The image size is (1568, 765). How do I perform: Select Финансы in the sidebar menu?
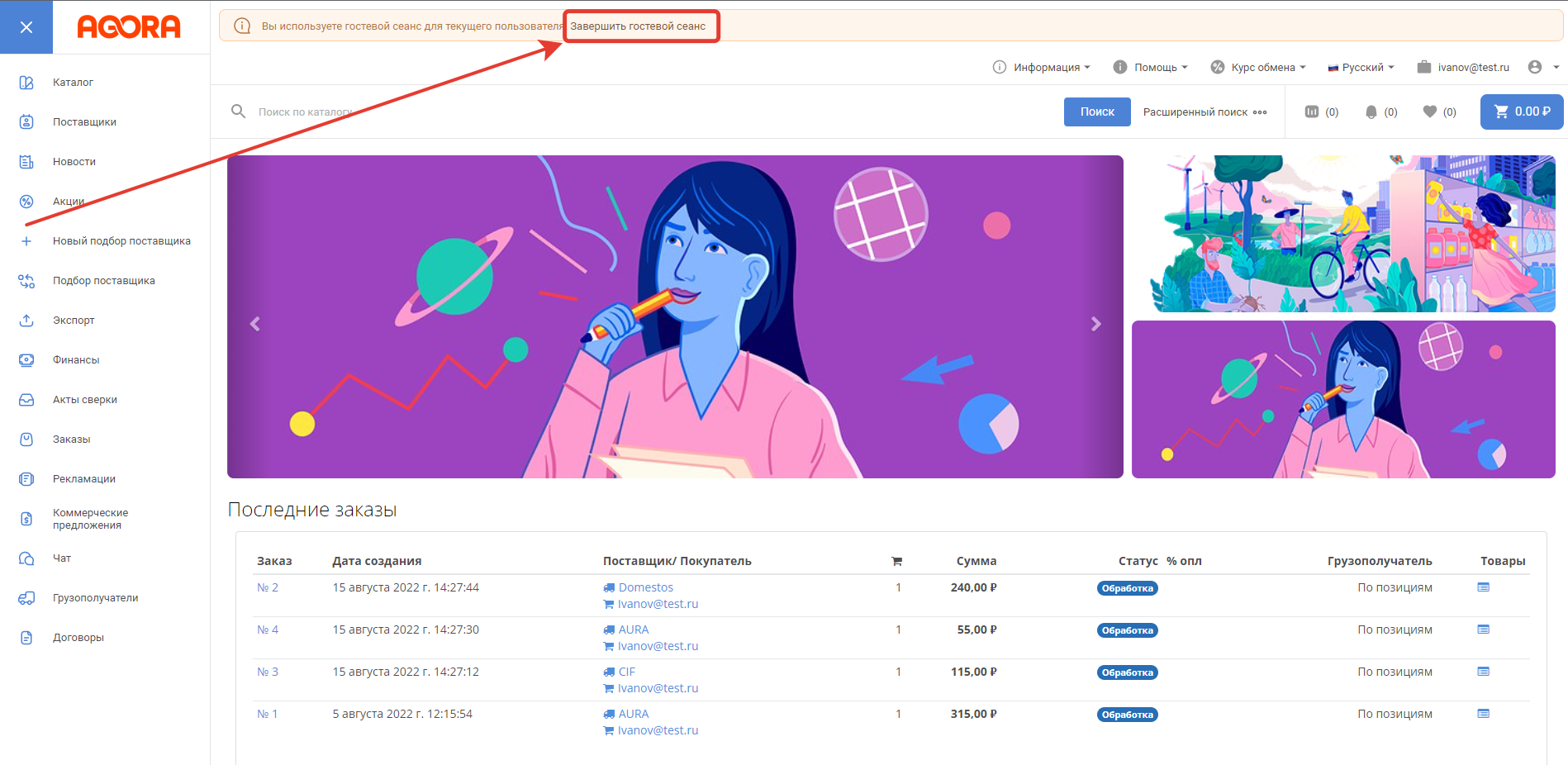[x=76, y=360]
